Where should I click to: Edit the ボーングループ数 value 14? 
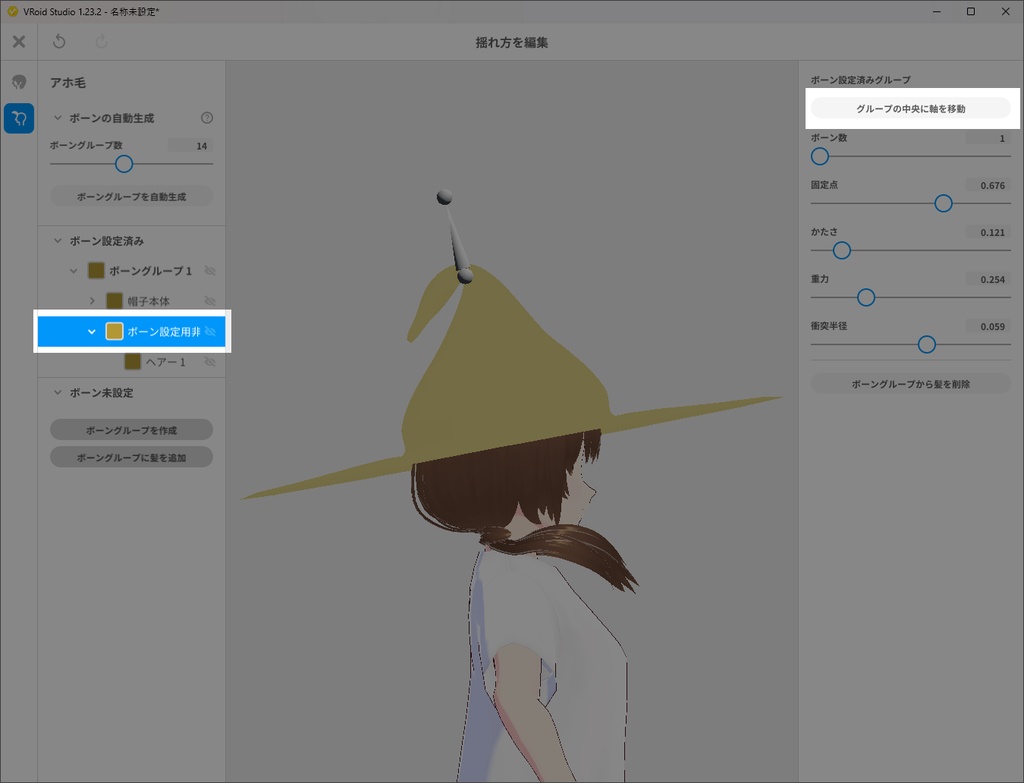tap(190, 146)
